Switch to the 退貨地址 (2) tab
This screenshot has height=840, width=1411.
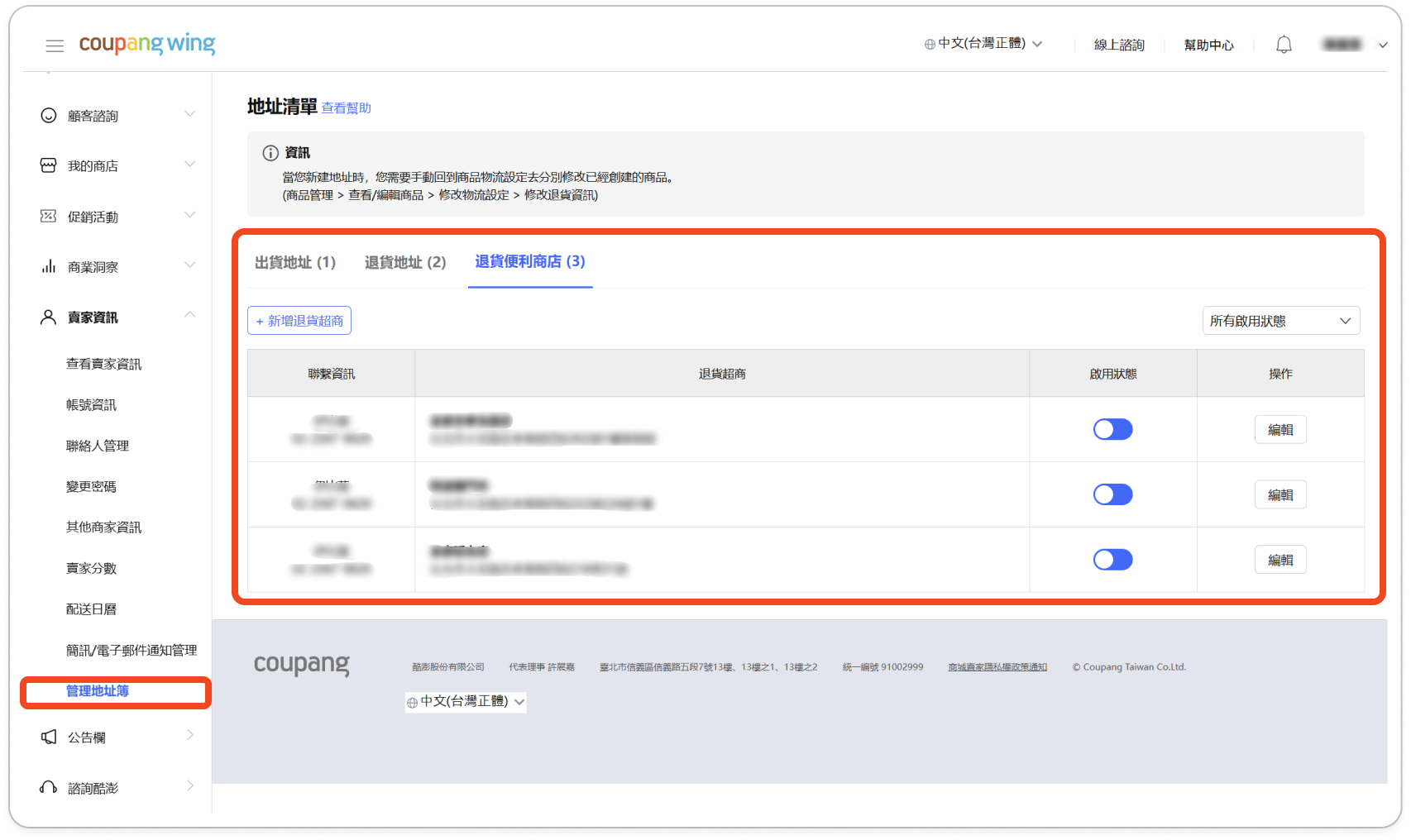point(405,262)
